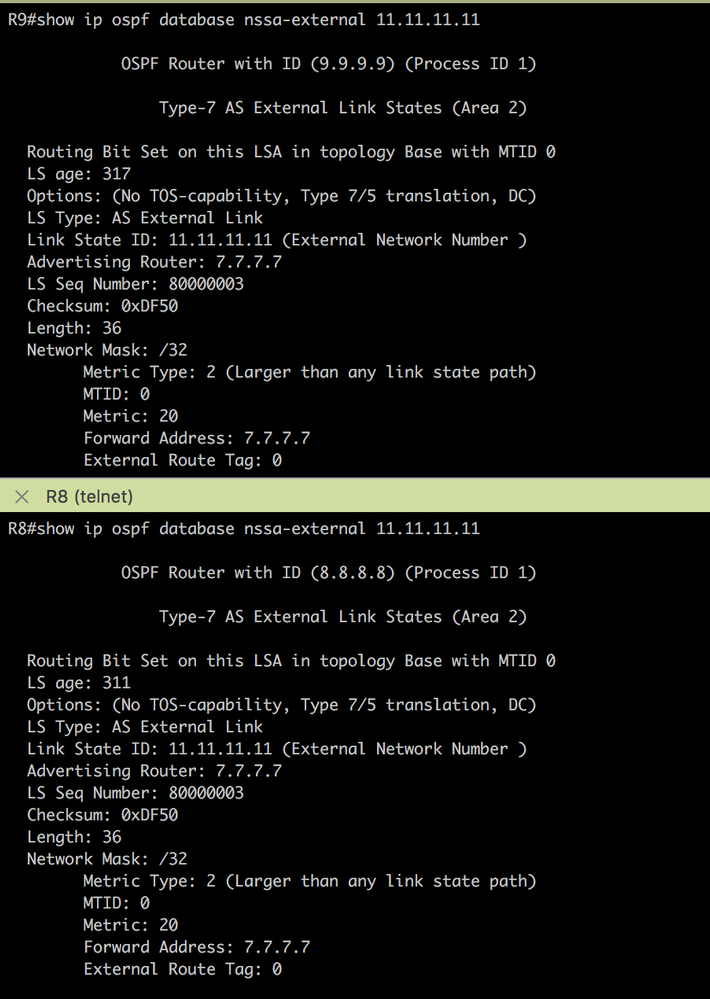Click Forward Address 7.7.7.7 in R8 output
This screenshot has width=710, height=999.
coord(196,947)
